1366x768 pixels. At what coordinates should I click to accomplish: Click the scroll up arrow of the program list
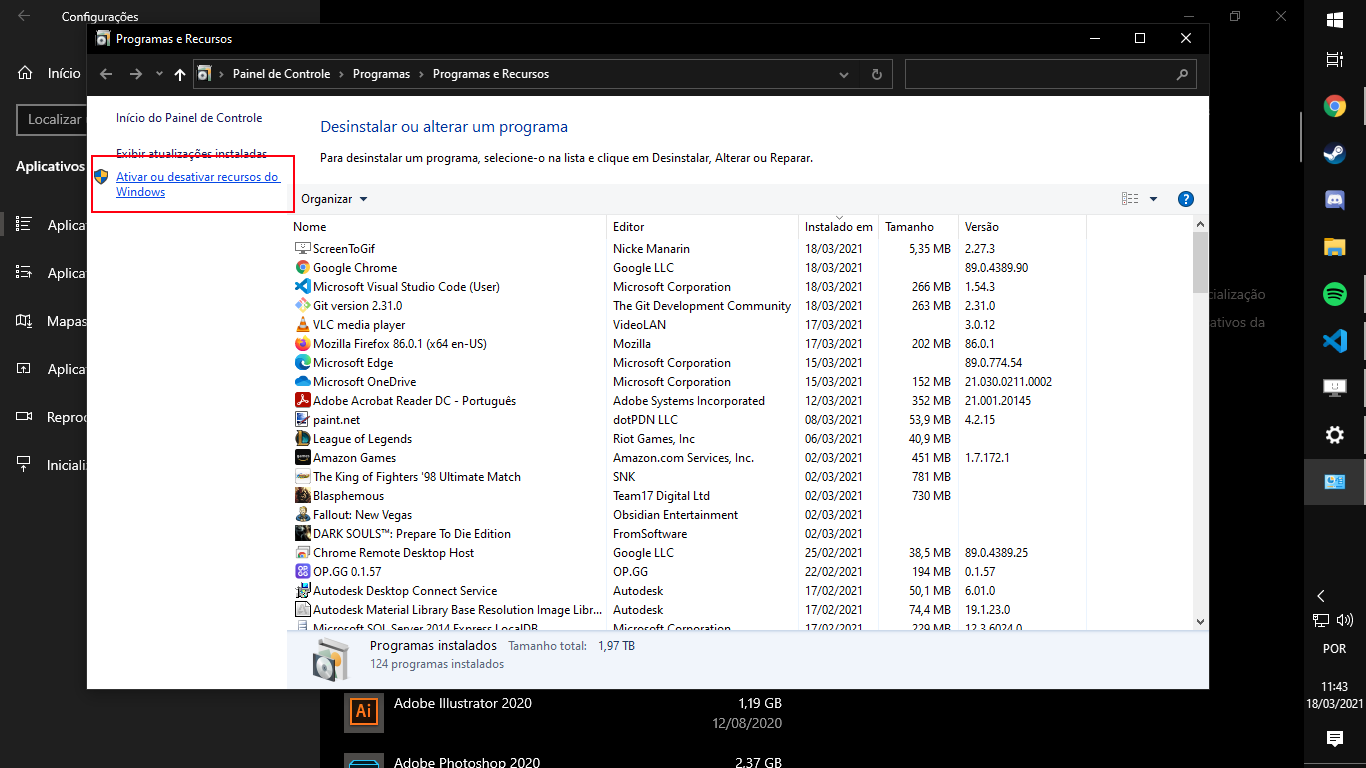[1200, 225]
